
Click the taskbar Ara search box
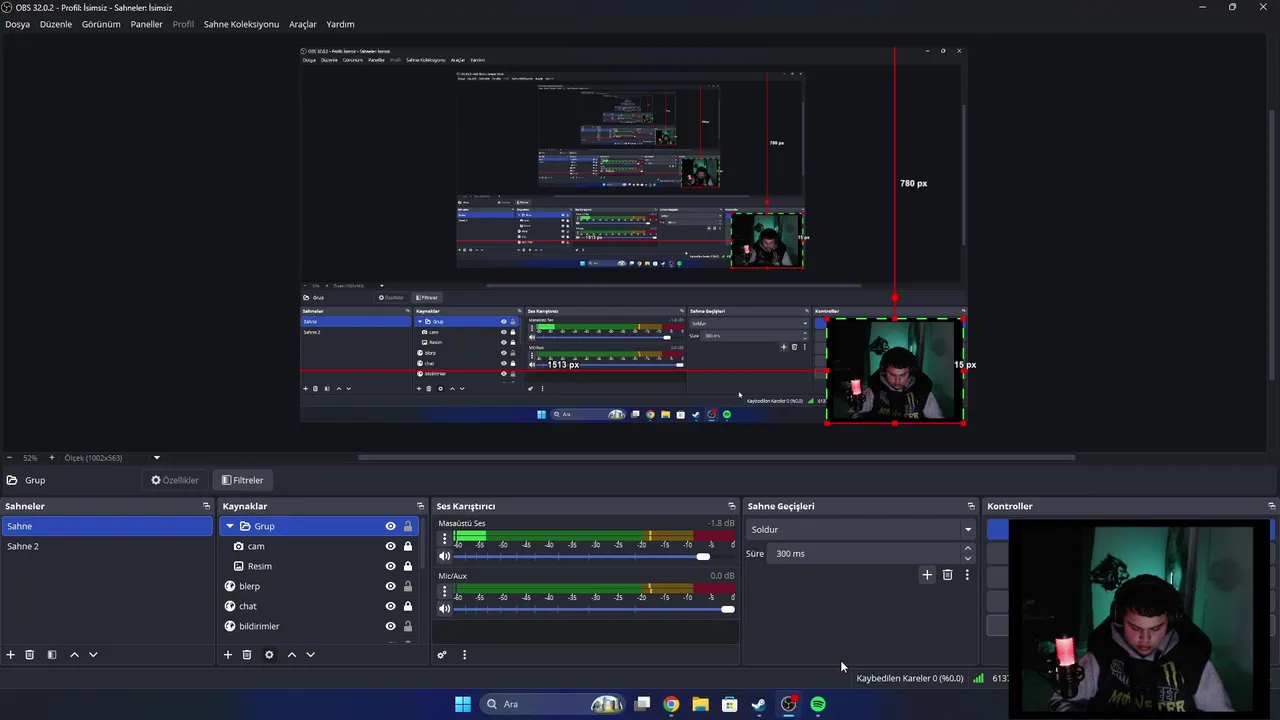coord(552,704)
